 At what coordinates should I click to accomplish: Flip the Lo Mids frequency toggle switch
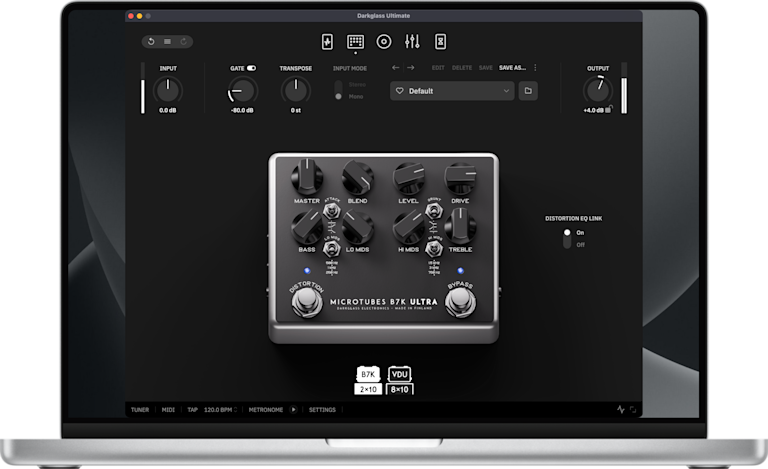tap(332, 249)
